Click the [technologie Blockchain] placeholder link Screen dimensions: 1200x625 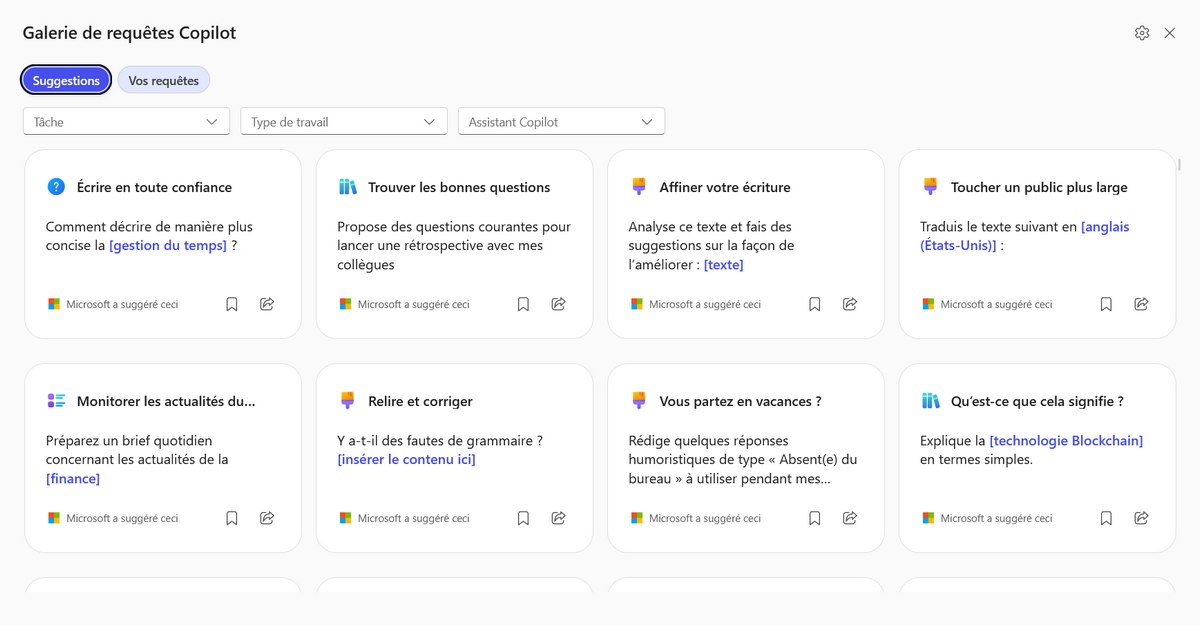pos(1066,441)
